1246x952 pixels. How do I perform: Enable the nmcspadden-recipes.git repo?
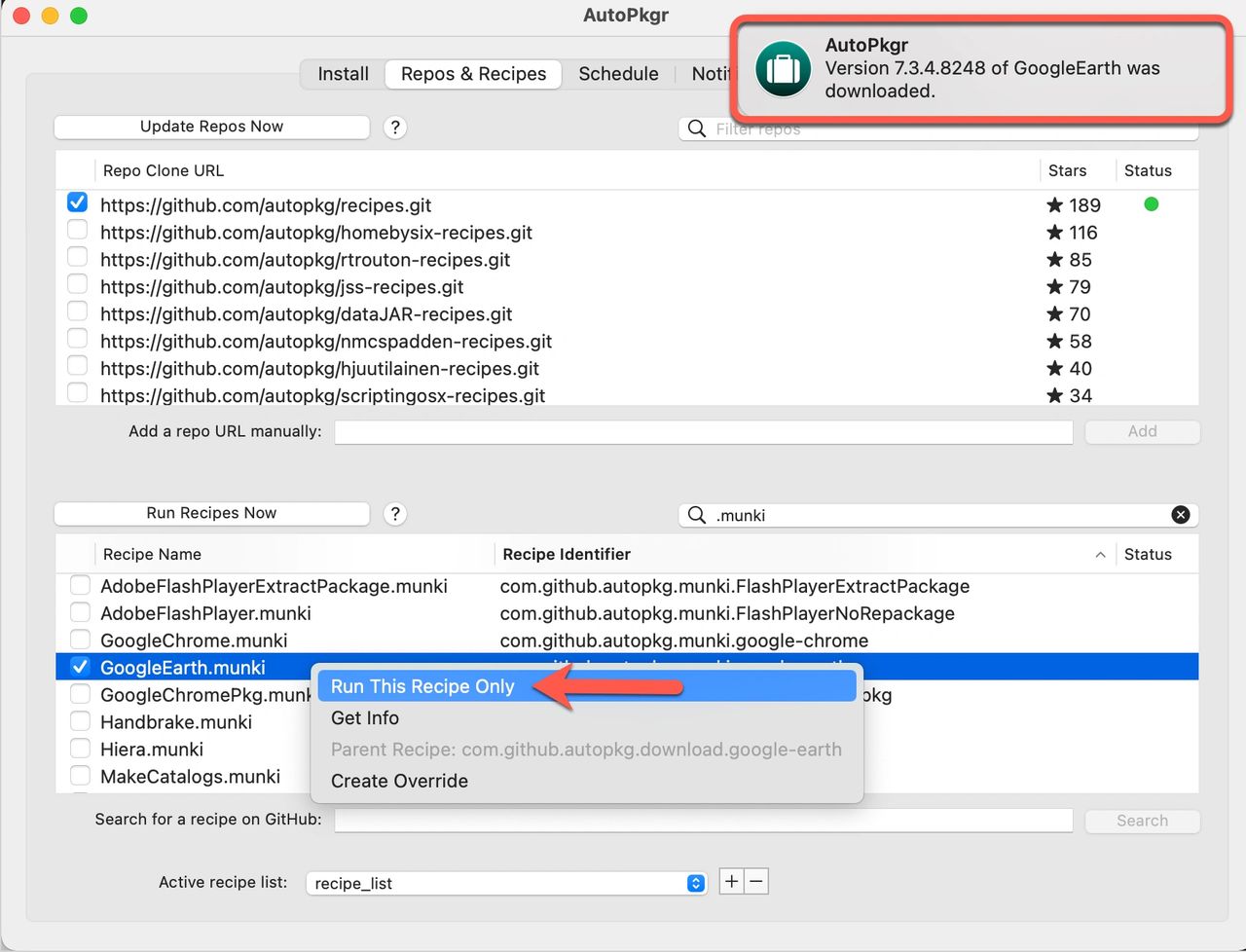point(77,339)
